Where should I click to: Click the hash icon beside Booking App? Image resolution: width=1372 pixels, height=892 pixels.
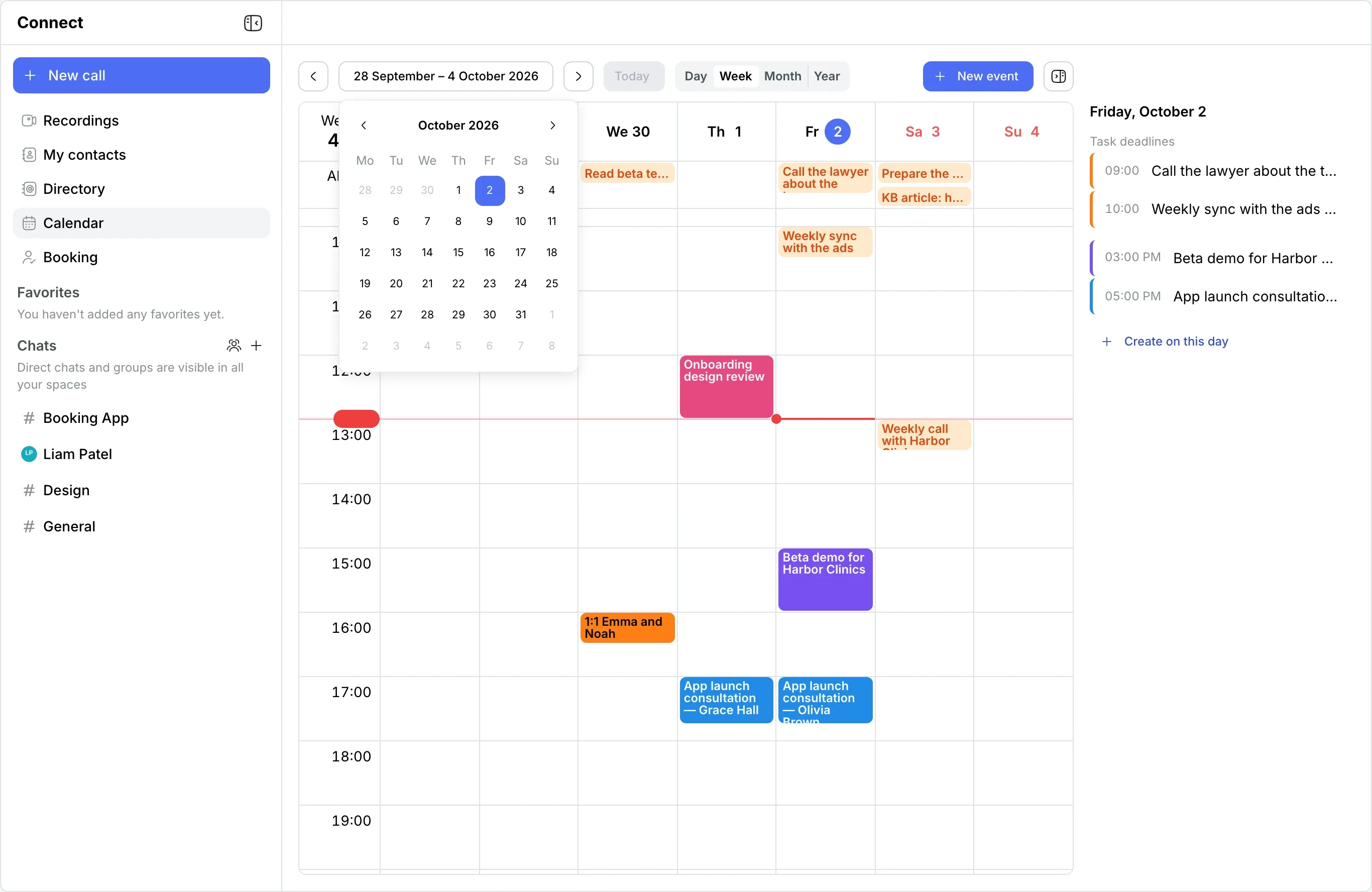[29, 418]
